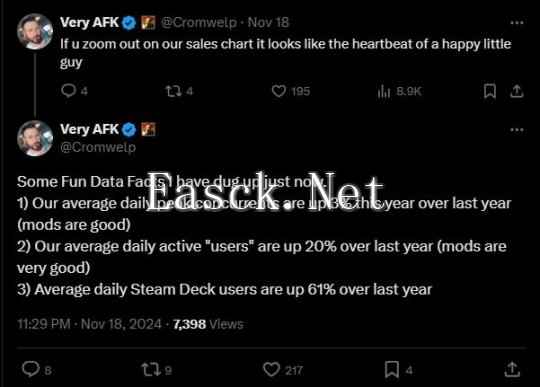Open @Cromwelp handle below second tweet name
The width and height of the screenshot is (540, 387).
[x=98, y=147]
